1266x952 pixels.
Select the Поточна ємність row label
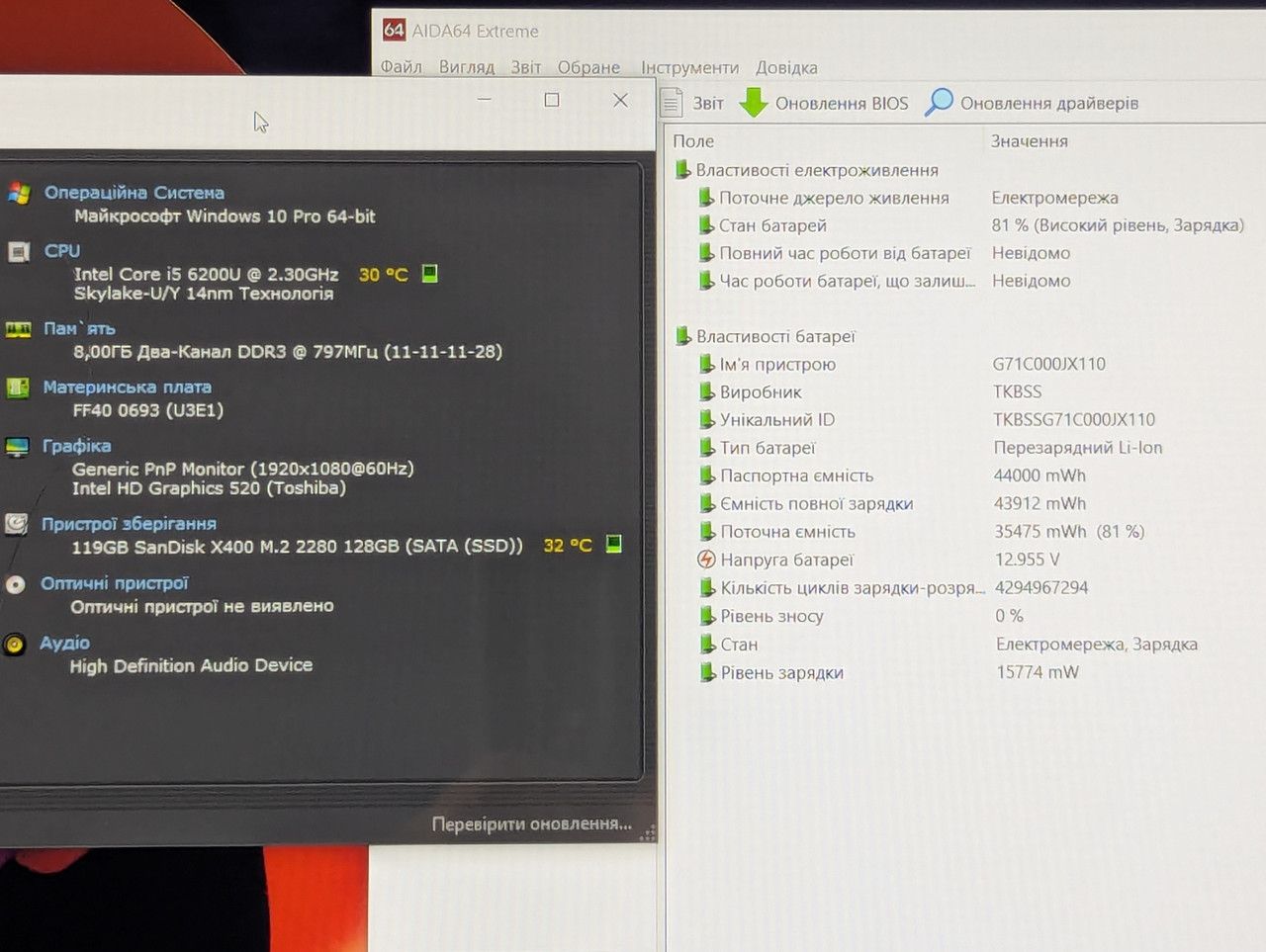[787, 531]
